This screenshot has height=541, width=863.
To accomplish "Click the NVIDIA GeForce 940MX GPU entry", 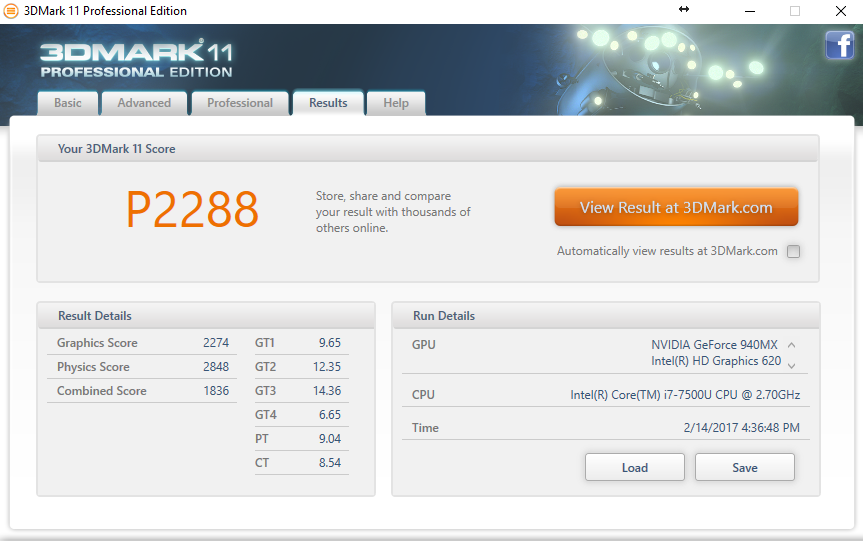I will click(714, 345).
